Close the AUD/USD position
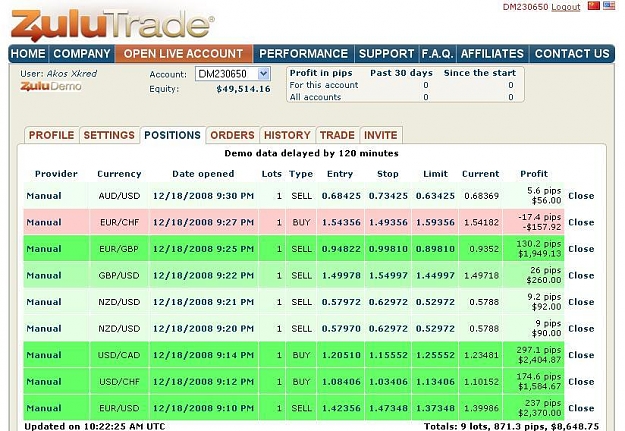 [x=581, y=196]
